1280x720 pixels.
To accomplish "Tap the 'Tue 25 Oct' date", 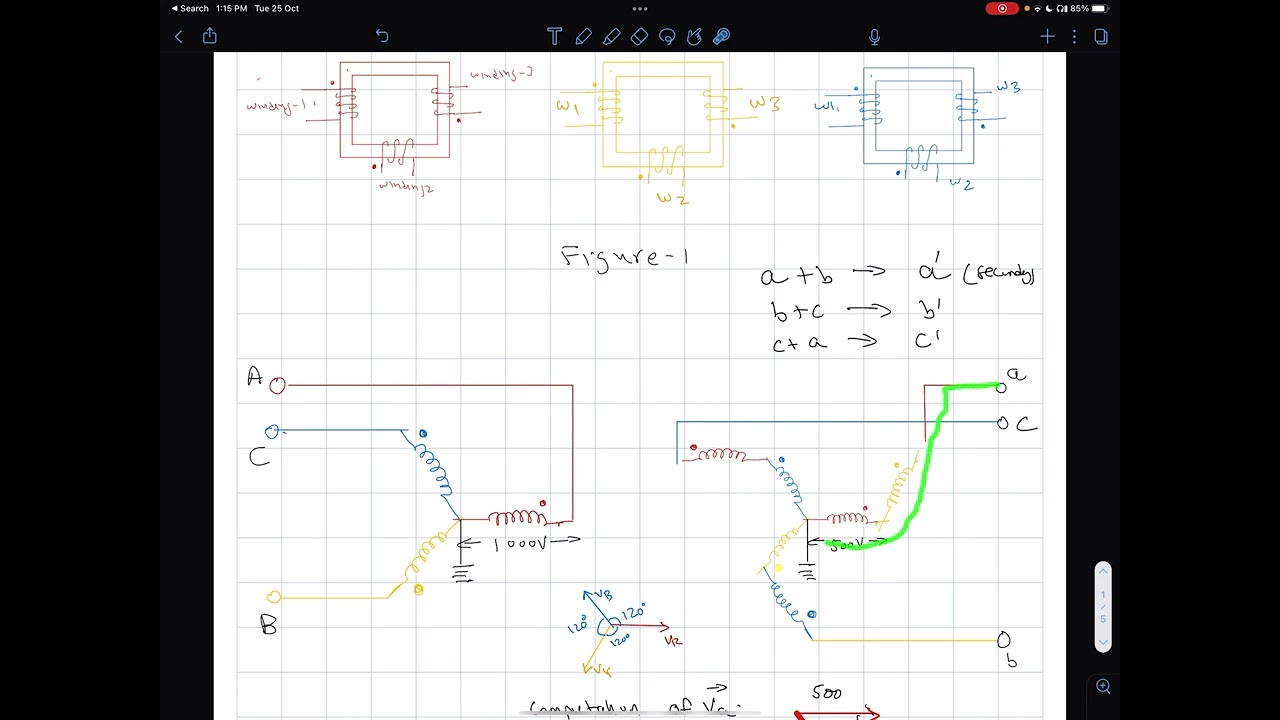I will (x=277, y=8).
